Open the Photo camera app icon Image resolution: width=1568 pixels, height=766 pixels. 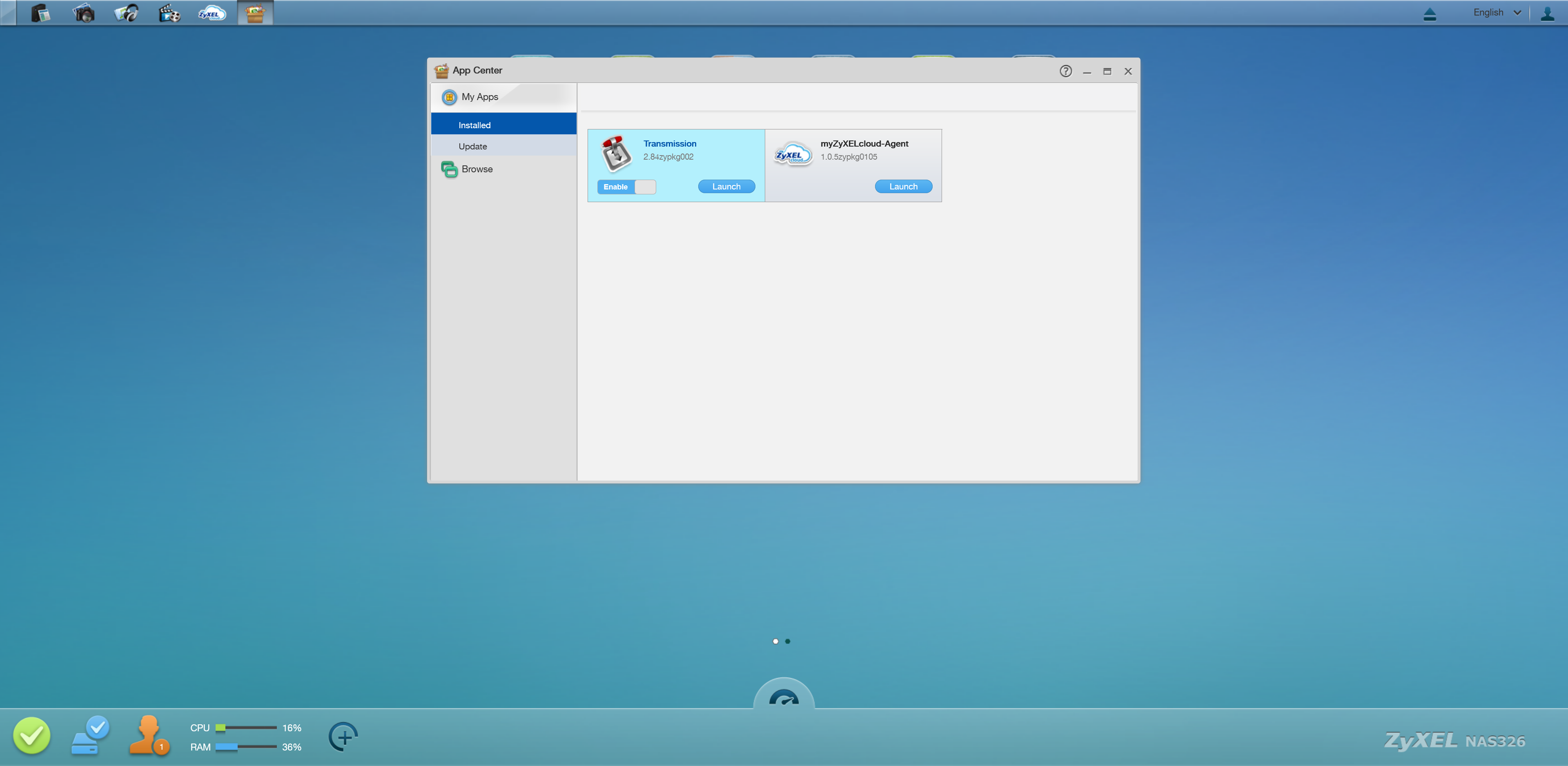83,13
